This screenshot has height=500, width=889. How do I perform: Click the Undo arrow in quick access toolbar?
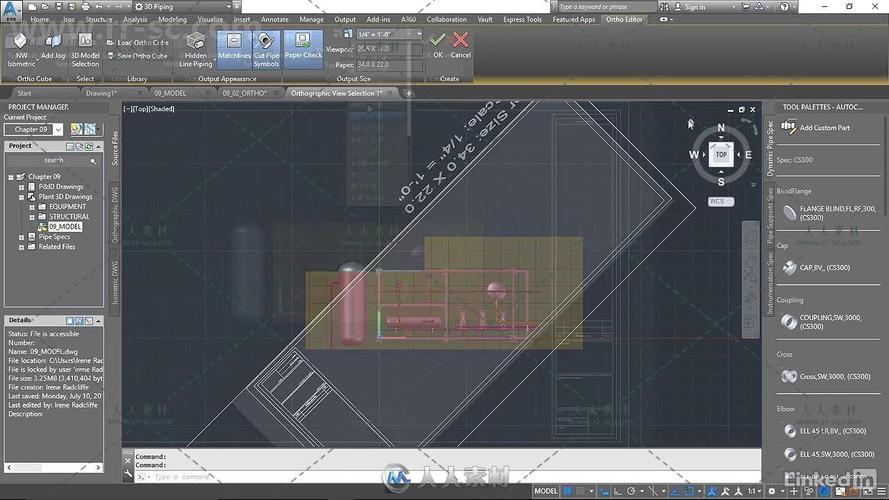(99, 7)
